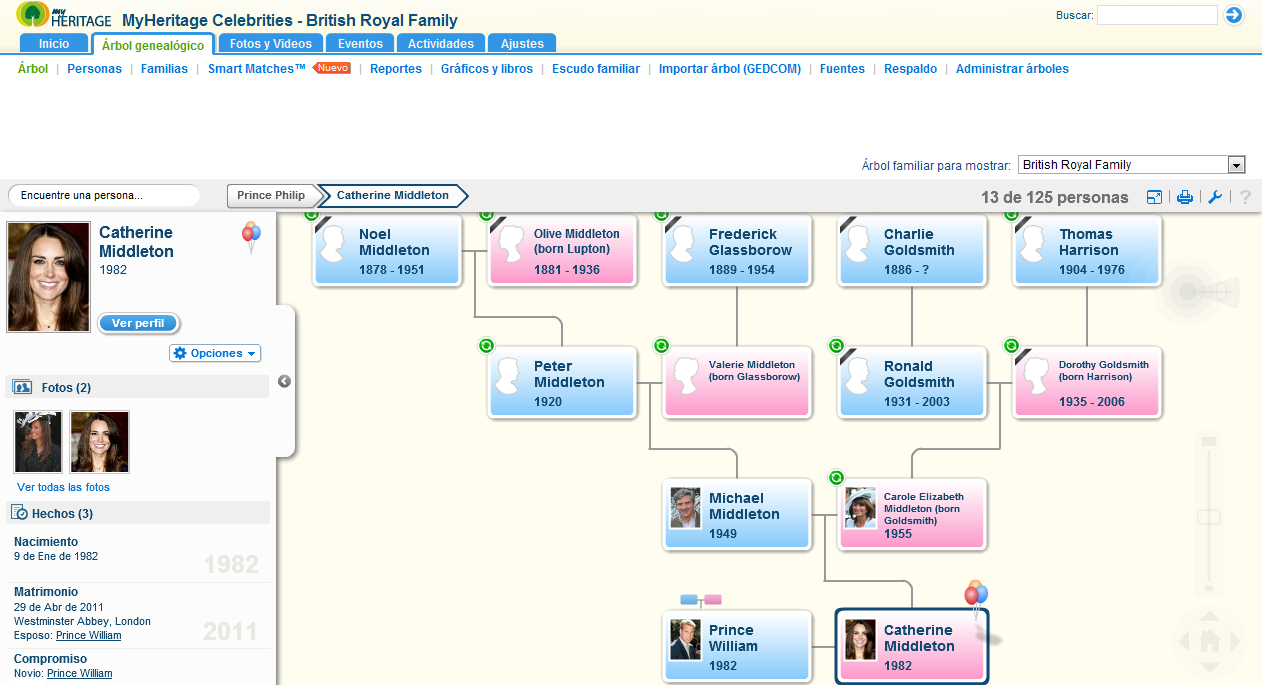Click the balloons icon in the profile panel
The height and width of the screenshot is (685, 1262).
[x=251, y=237]
